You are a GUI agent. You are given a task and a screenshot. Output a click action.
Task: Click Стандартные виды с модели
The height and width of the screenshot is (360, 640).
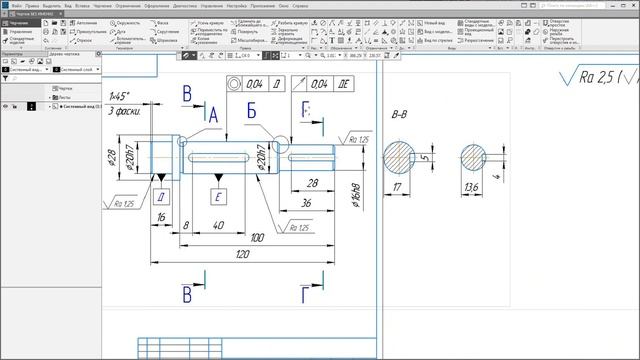(476, 23)
